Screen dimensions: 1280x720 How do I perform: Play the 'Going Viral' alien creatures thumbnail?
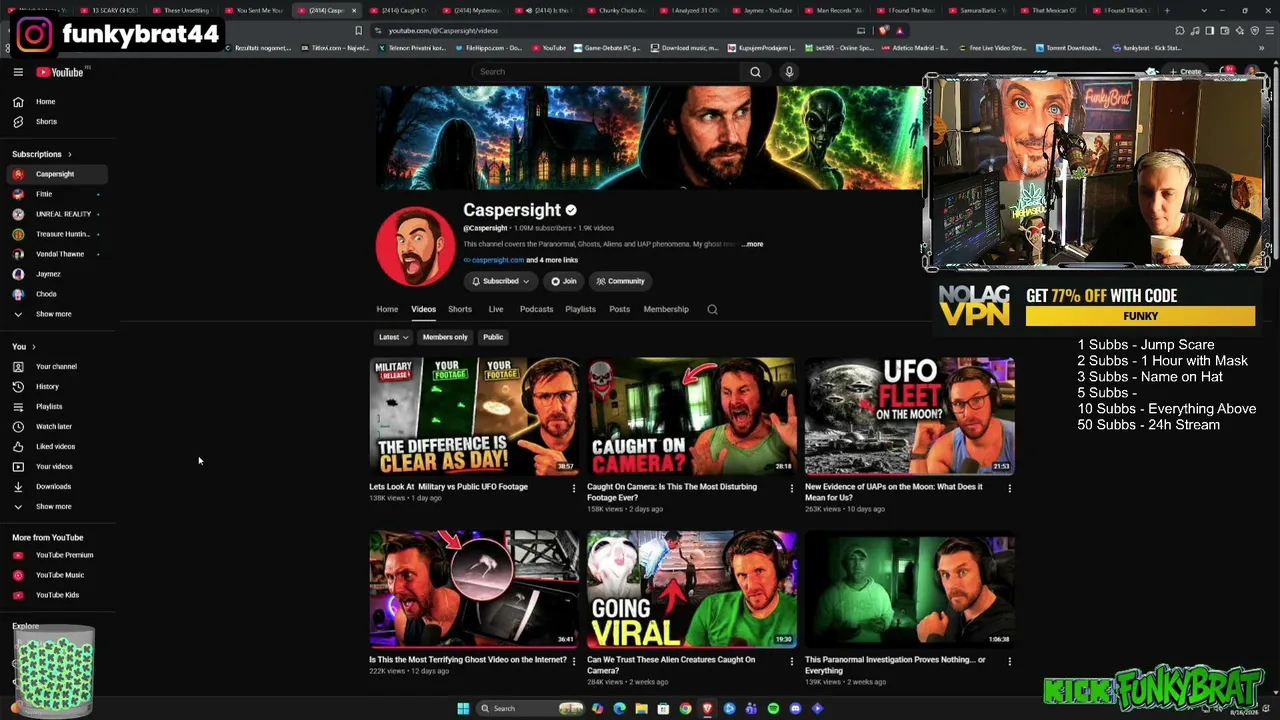tap(691, 589)
